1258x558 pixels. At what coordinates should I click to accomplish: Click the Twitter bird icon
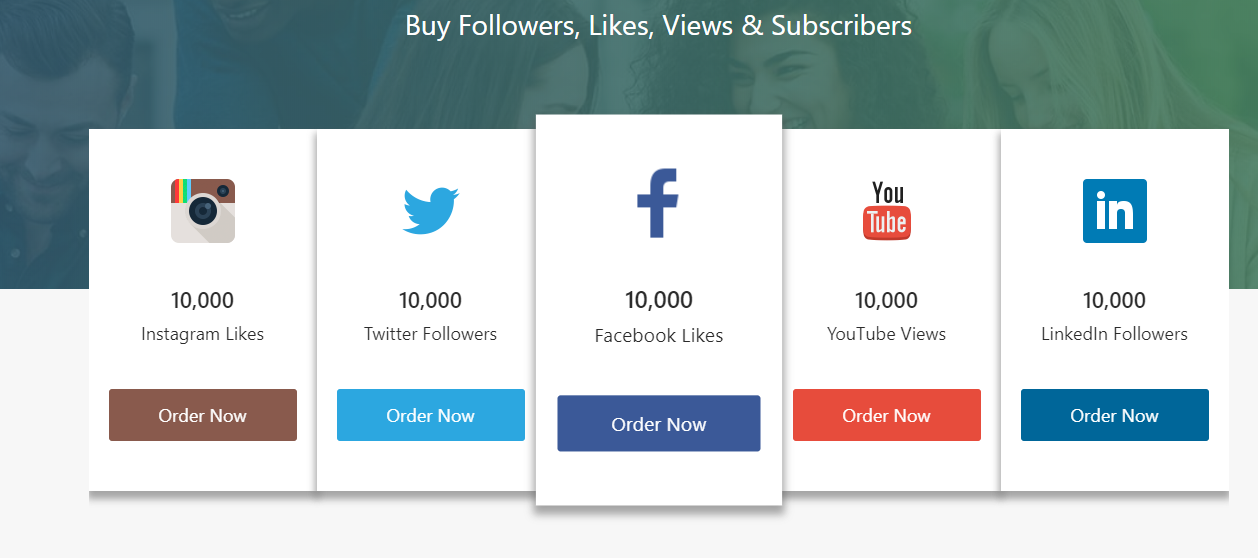point(431,210)
